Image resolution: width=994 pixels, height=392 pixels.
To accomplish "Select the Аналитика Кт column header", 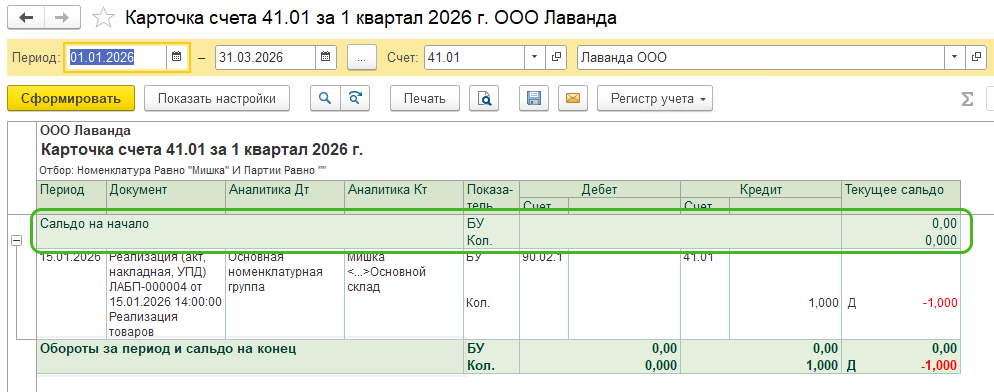I will 404,197.
